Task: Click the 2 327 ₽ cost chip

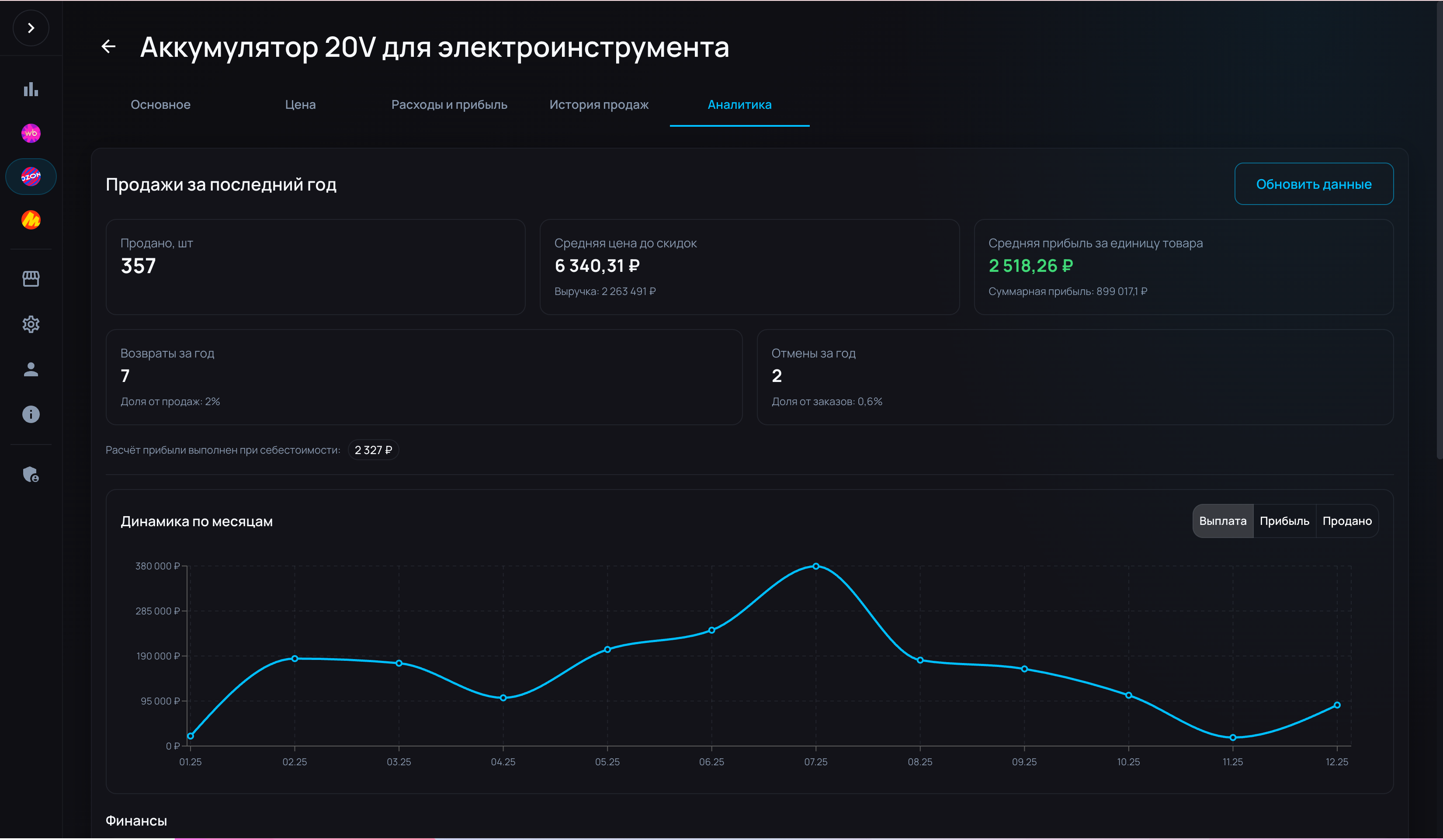Action: coord(373,449)
